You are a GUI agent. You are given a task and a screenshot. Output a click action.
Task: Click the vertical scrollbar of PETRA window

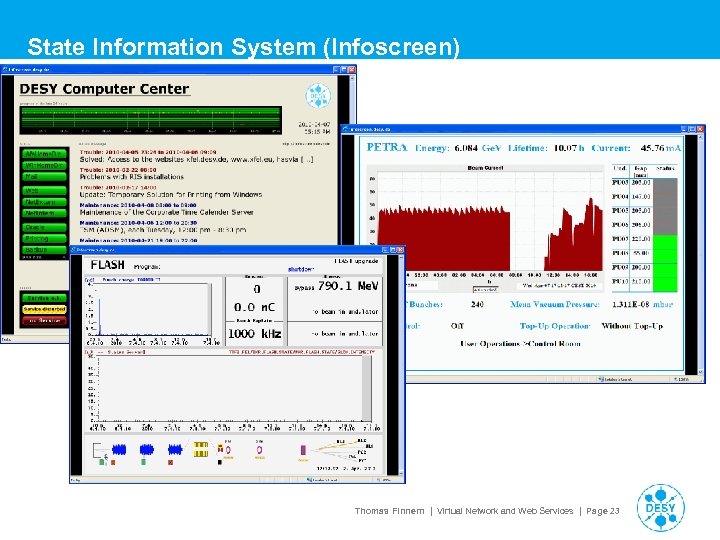point(701,254)
